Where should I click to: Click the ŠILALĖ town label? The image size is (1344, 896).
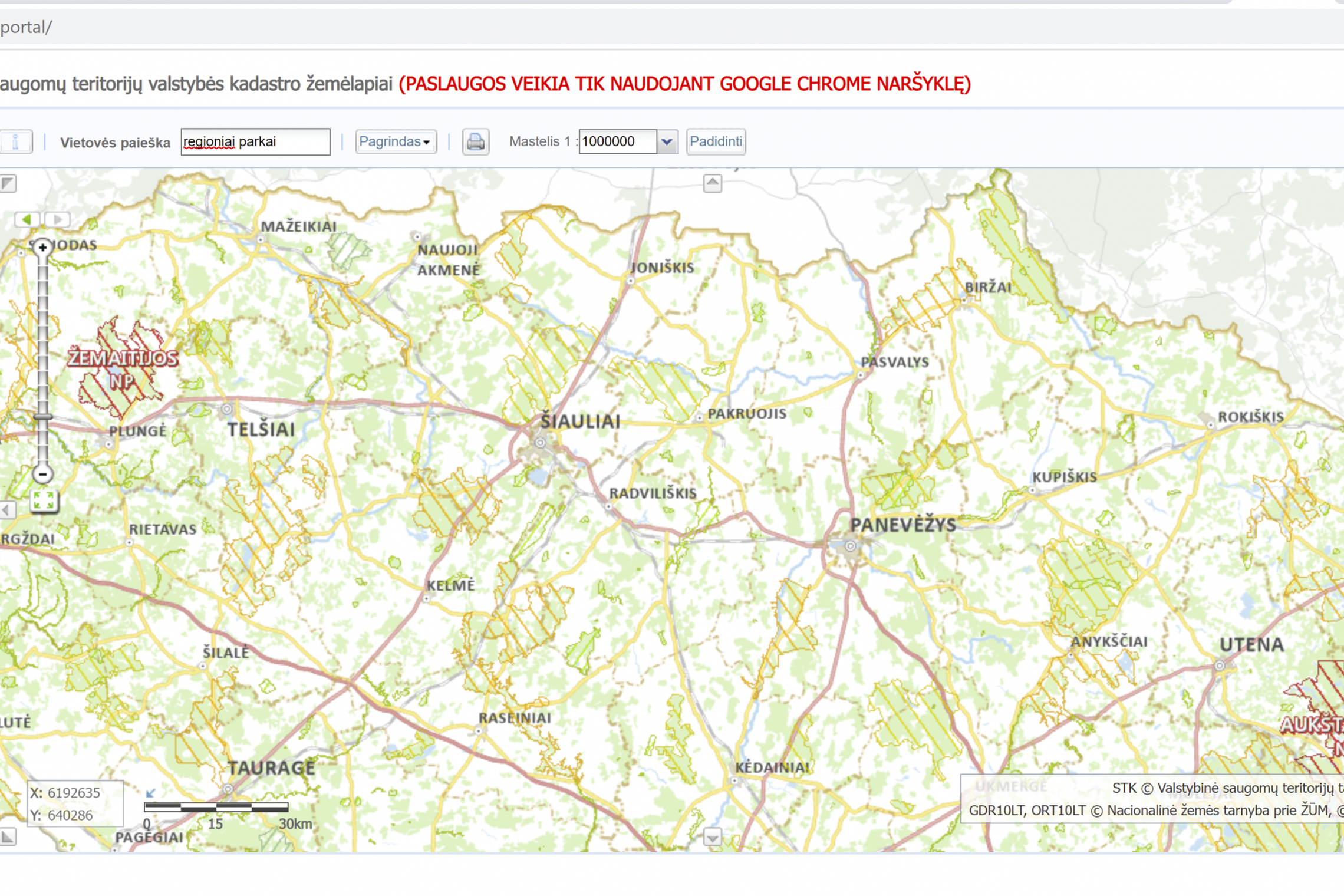click(226, 653)
